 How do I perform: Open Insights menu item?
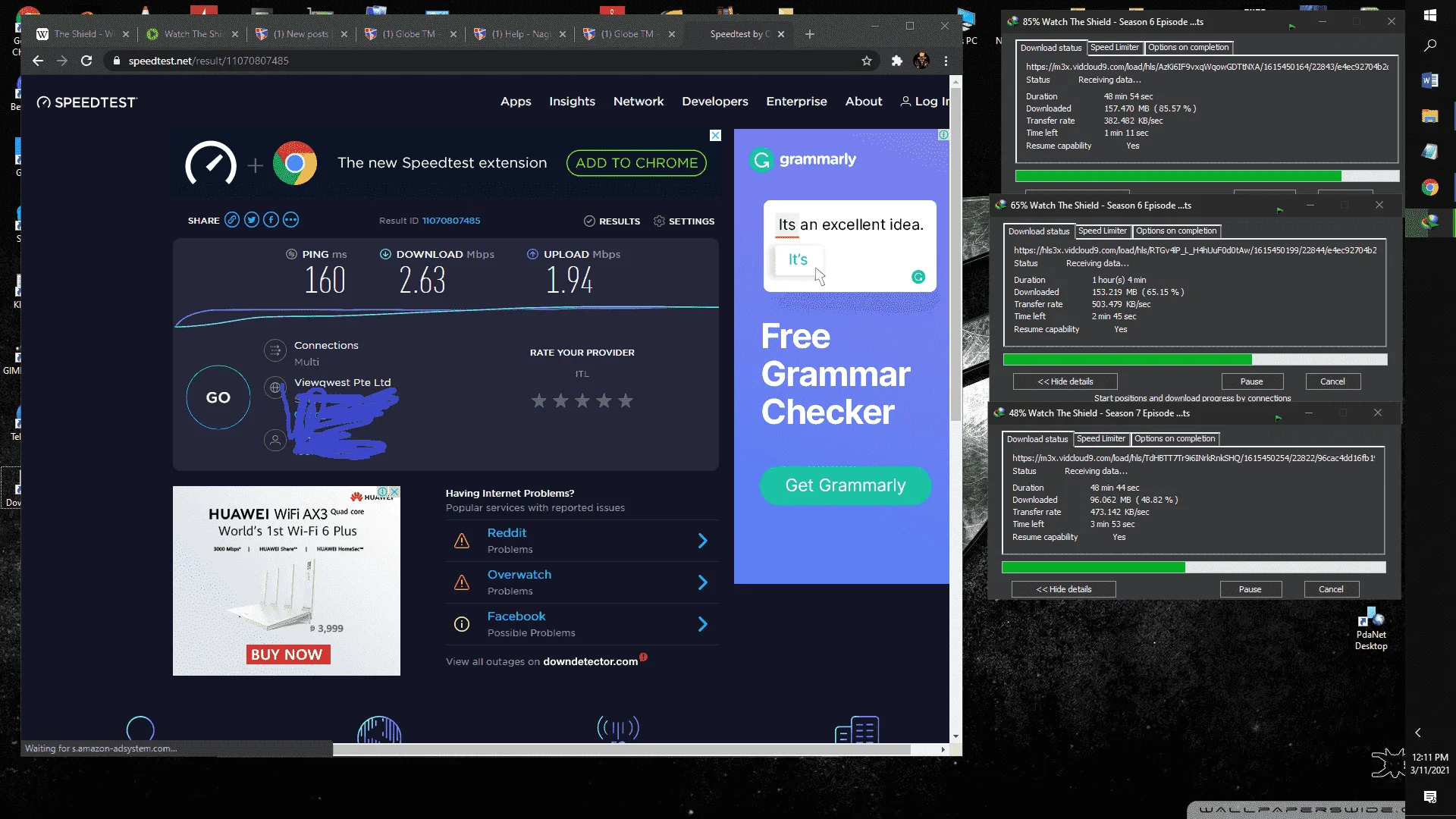(x=572, y=101)
